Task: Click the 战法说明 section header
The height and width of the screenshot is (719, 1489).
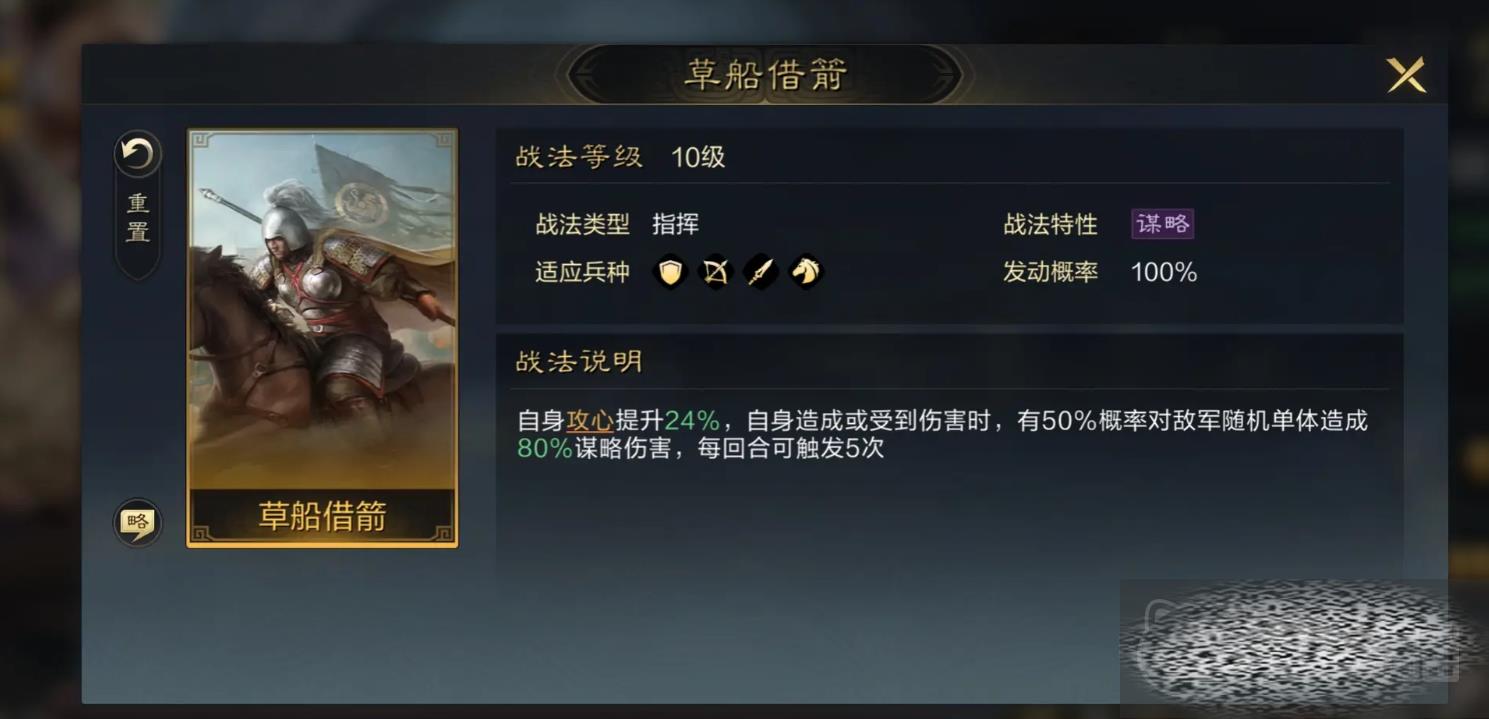Action: 579,361
